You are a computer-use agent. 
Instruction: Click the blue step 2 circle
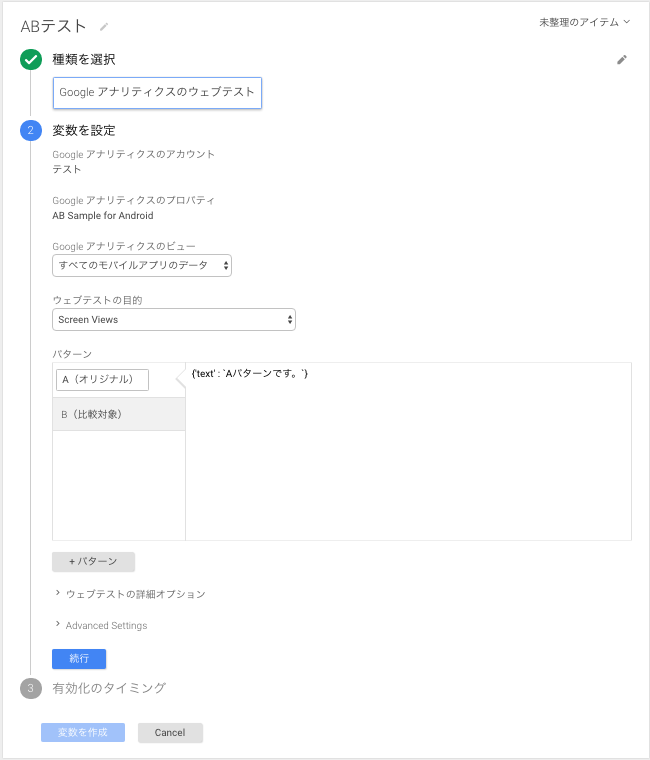click(31, 130)
